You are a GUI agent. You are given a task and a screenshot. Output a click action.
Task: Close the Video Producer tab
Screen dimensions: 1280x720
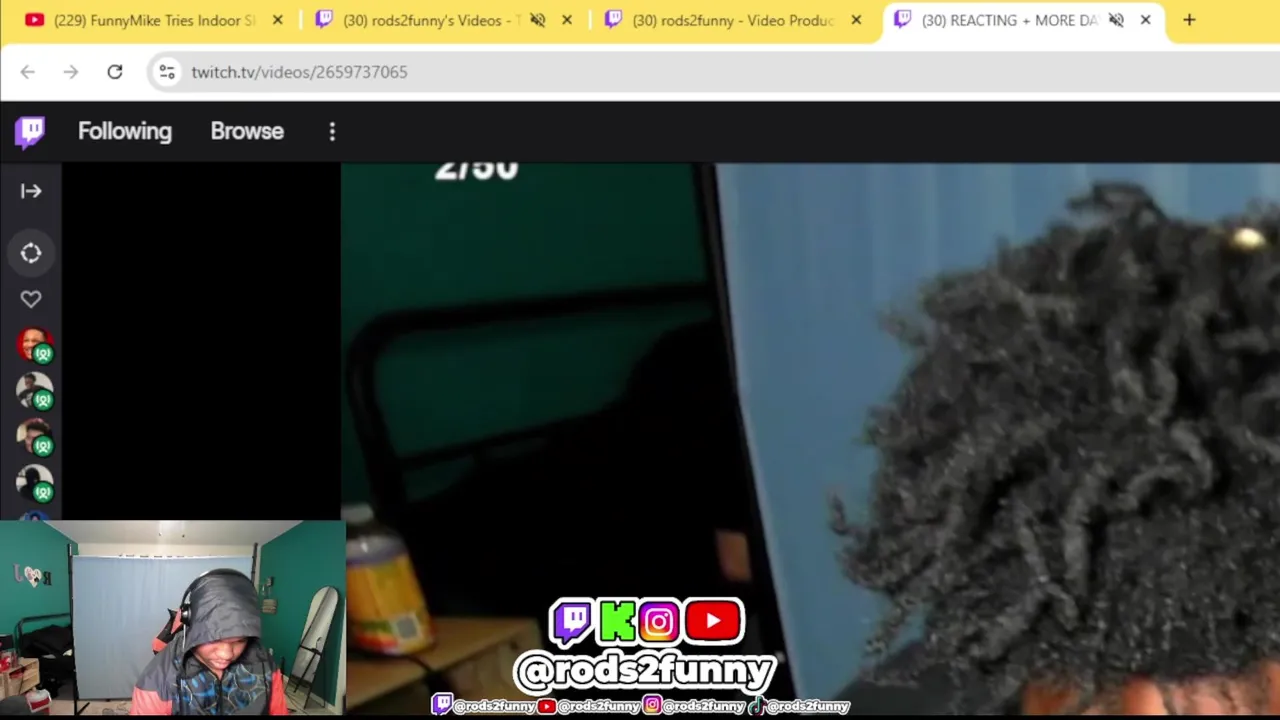(x=856, y=20)
